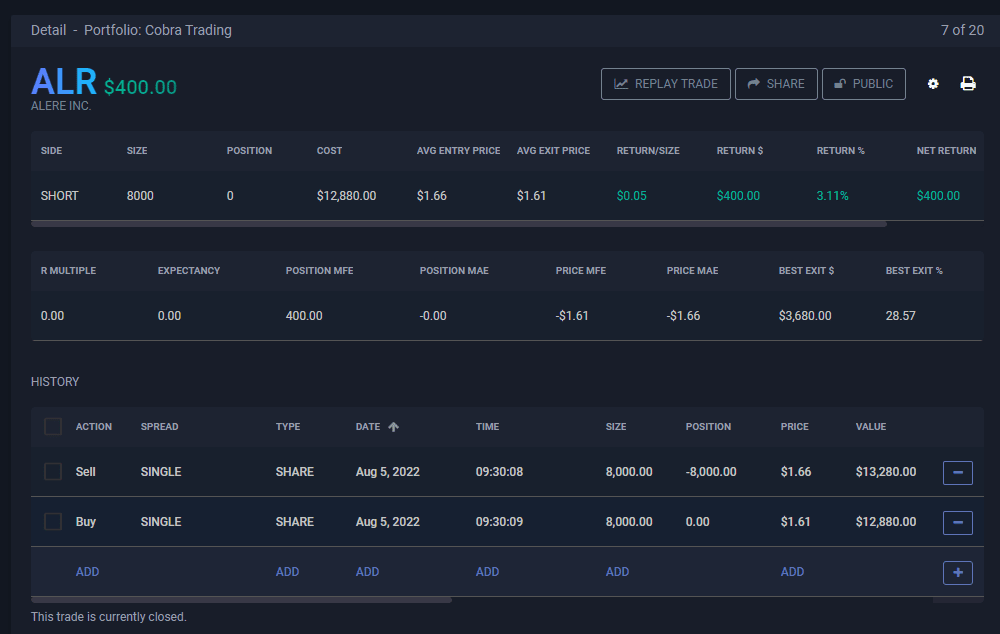Remove the Buy row with minus button
This screenshot has height=634, width=1000.
957,522
